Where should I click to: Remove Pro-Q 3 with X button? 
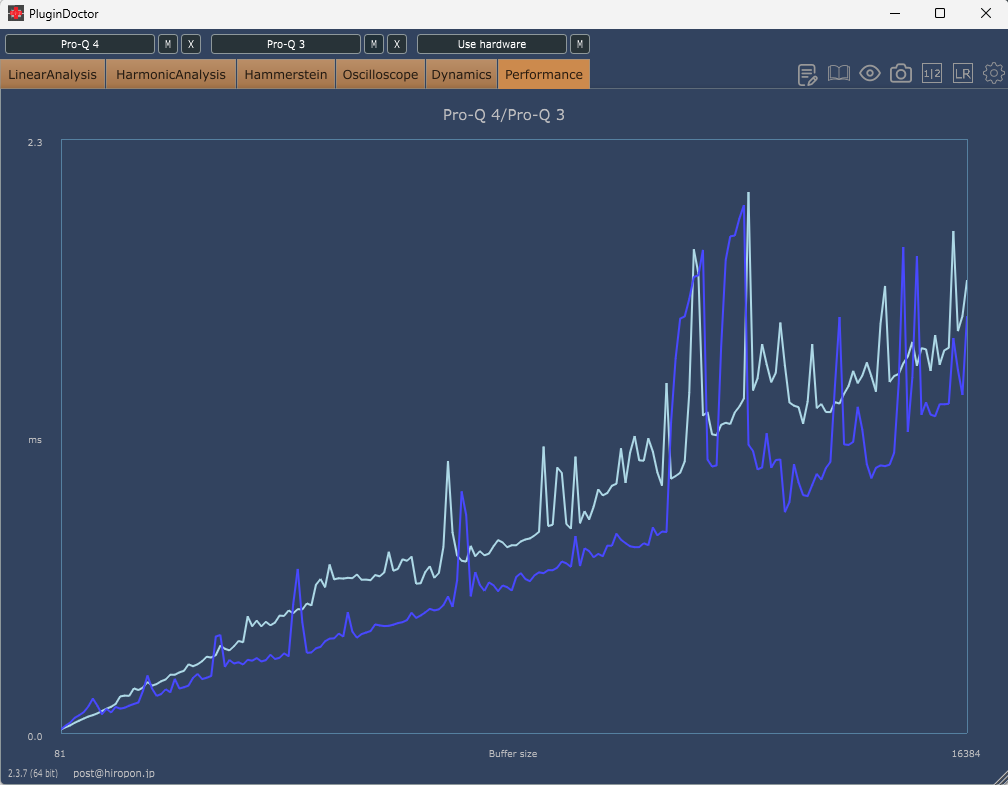coord(397,44)
